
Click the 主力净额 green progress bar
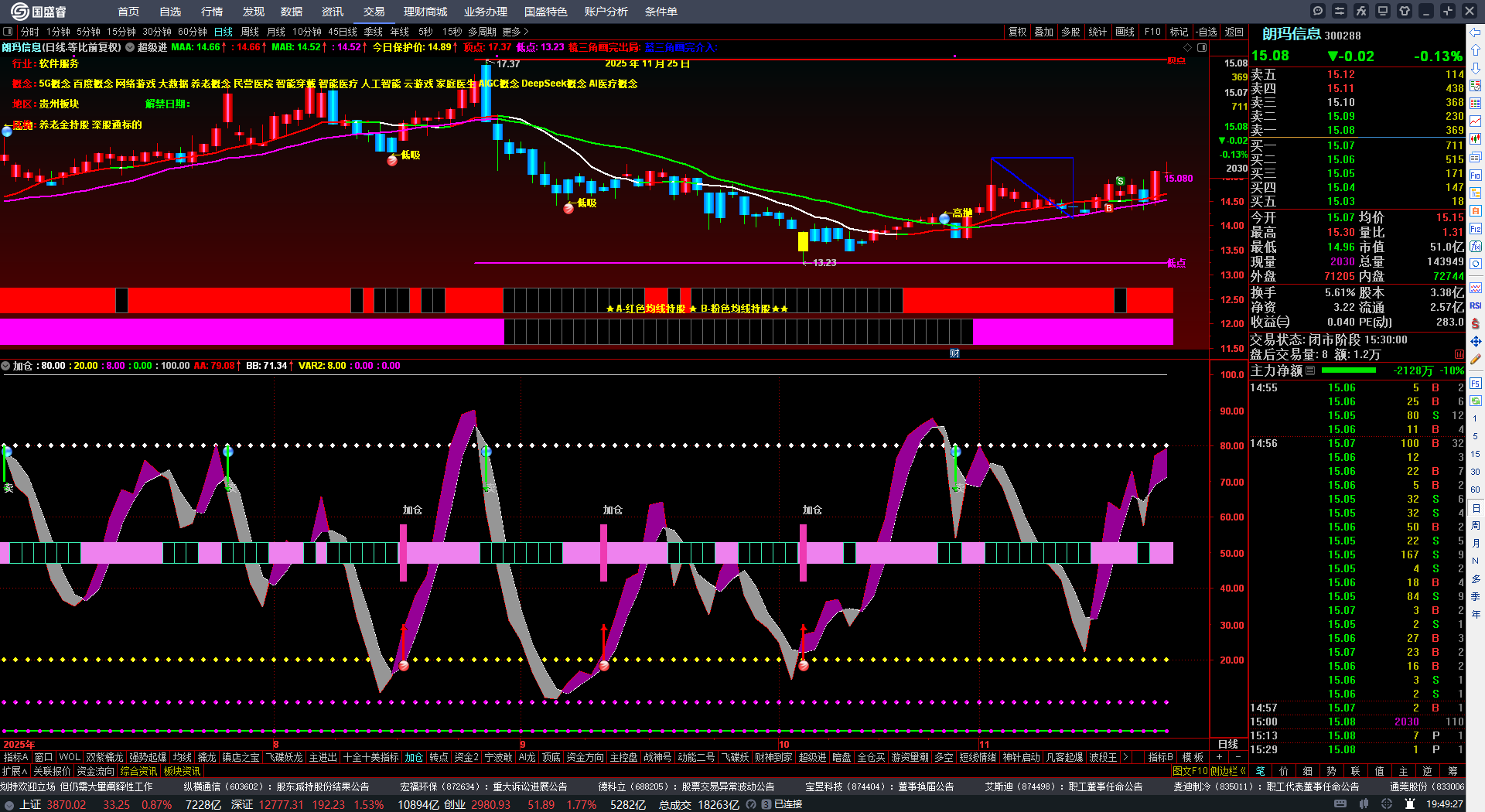click(1349, 370)
